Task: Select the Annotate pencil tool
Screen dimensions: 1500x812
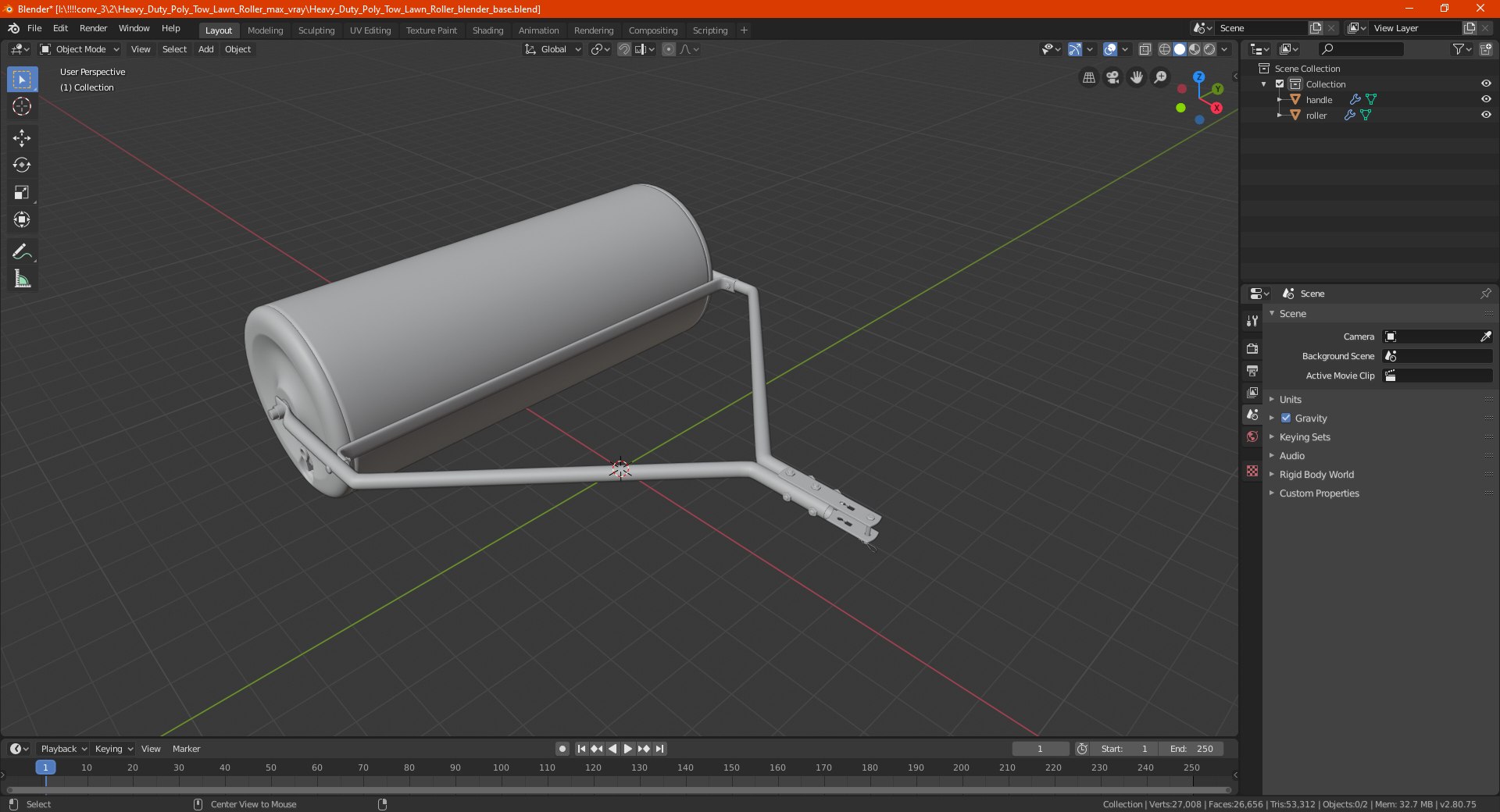Action: 22,251
